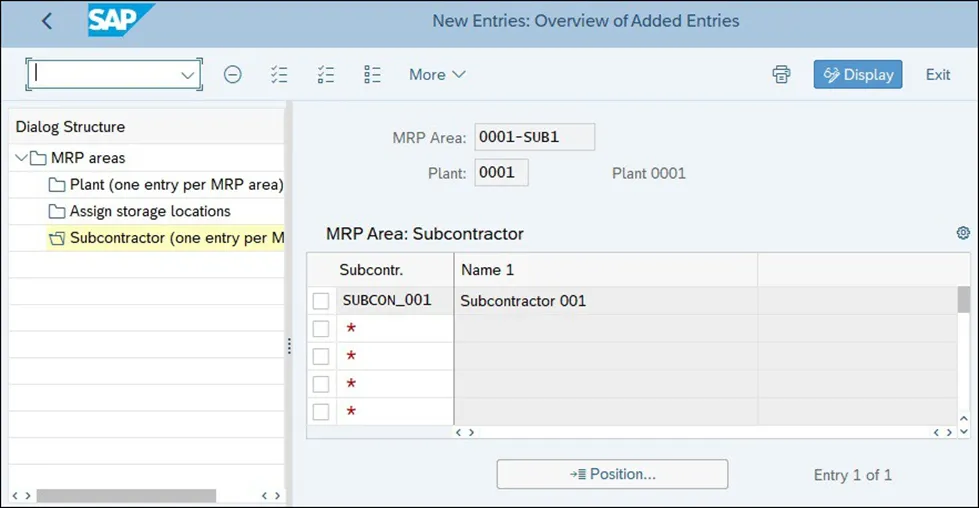
Task: Select the SUBCON_001 row checkbox
Action: [321, 301]
